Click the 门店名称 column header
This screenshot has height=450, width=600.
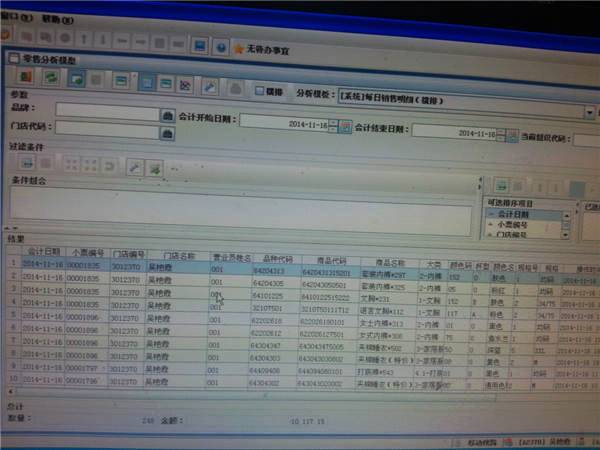coord(178,255)
